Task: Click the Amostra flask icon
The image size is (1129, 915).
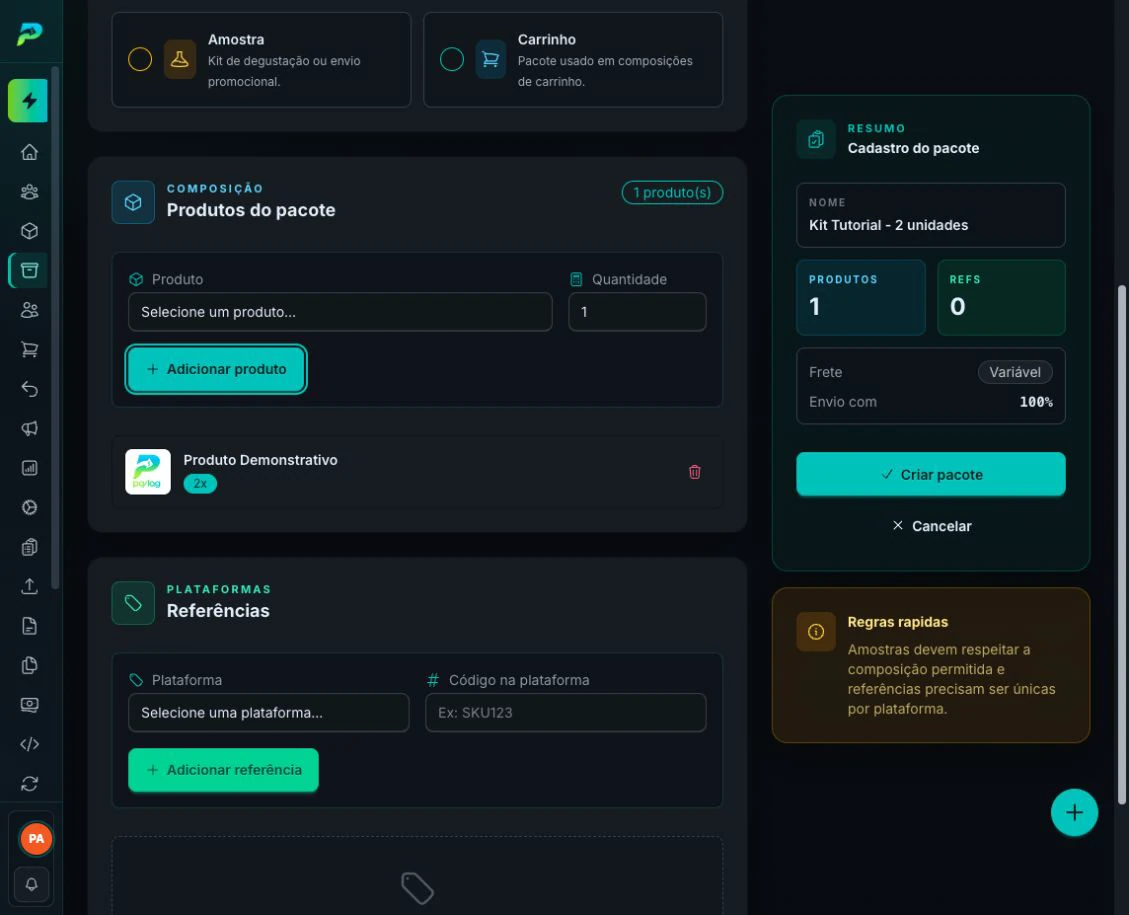Action: point(180,59)
